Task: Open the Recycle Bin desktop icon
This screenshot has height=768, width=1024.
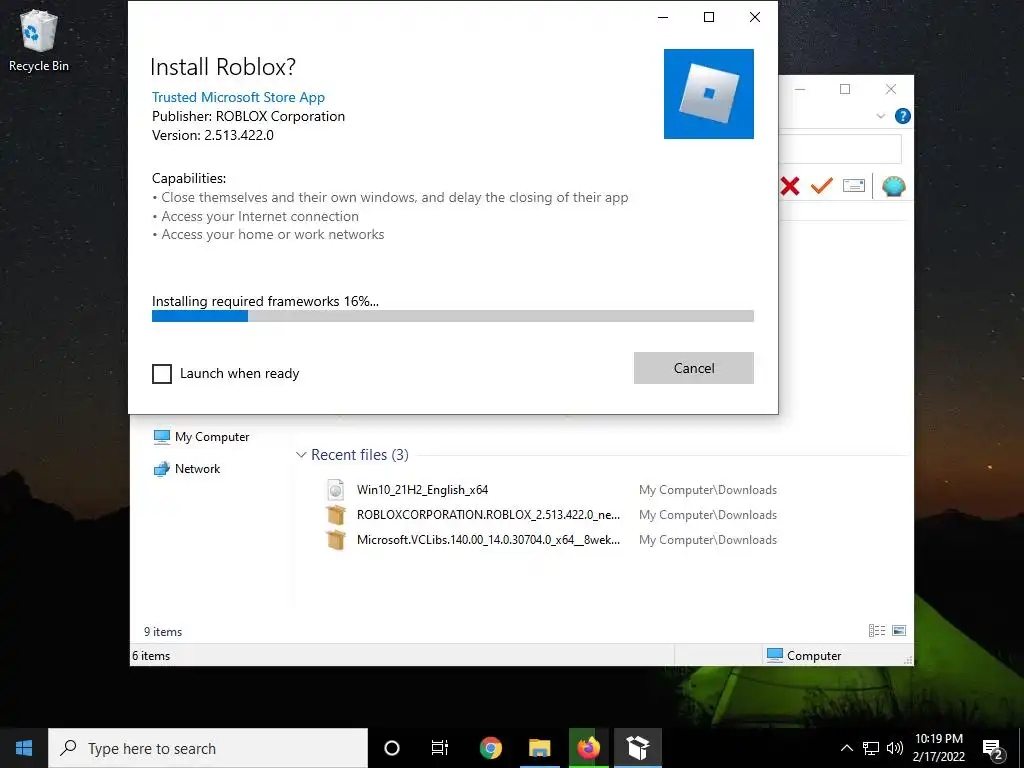Action: coord(39,40)
